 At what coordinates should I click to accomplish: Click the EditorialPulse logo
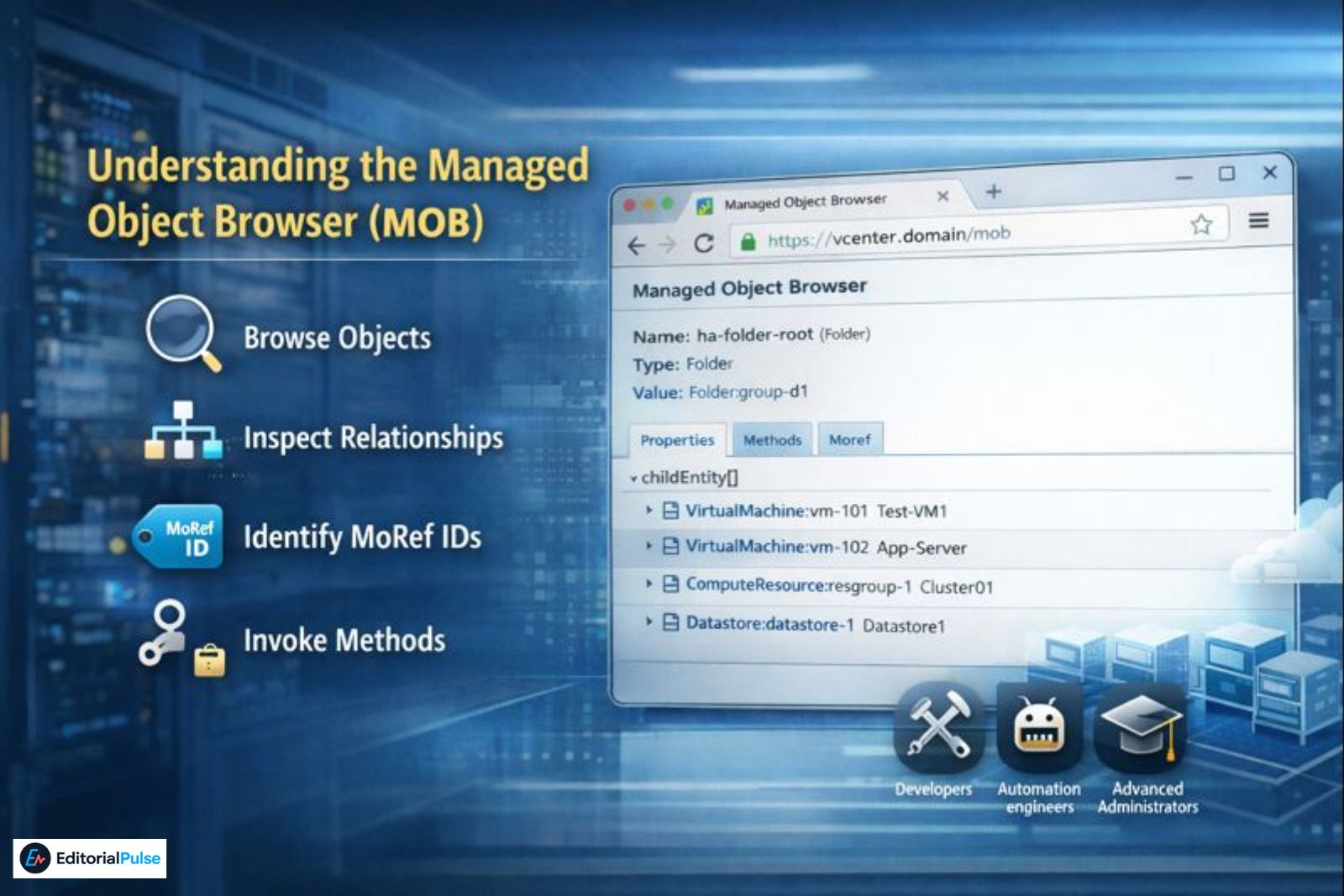coord(88,858)
